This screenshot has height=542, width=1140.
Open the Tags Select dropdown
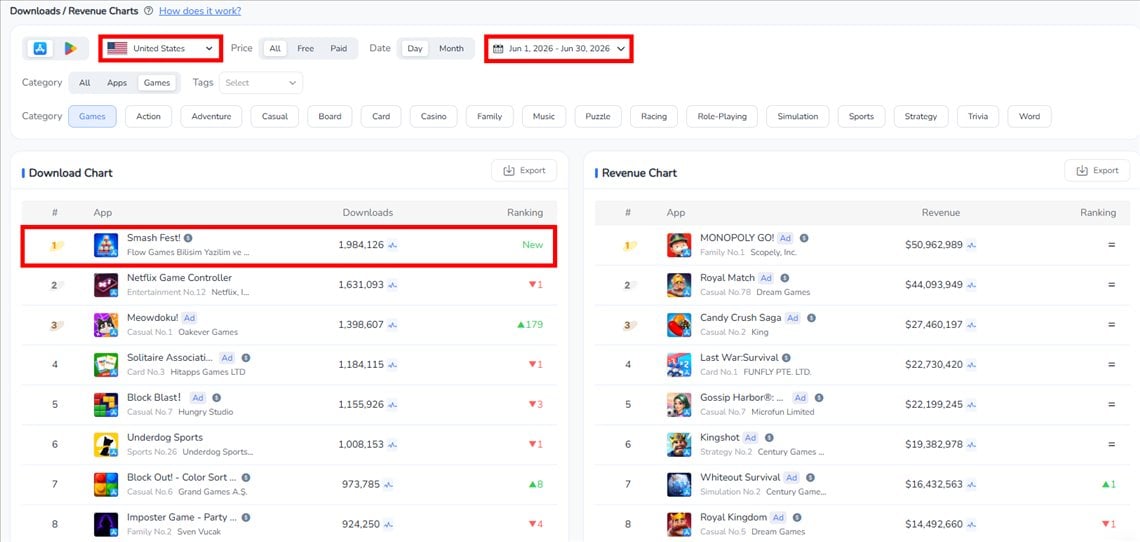pos(261,83)
